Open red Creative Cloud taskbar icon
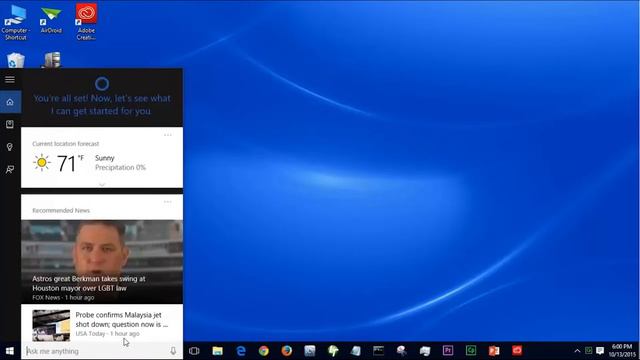Screen dimensions: 640x360 click(x=517, y=351)
